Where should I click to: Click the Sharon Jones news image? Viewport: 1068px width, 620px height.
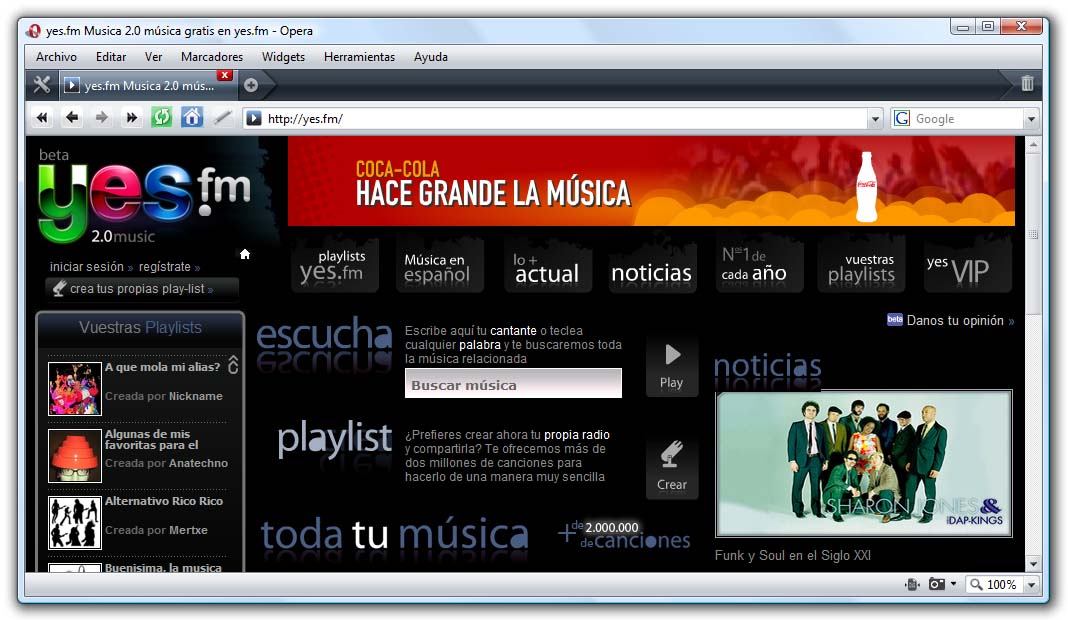[864, 464]
